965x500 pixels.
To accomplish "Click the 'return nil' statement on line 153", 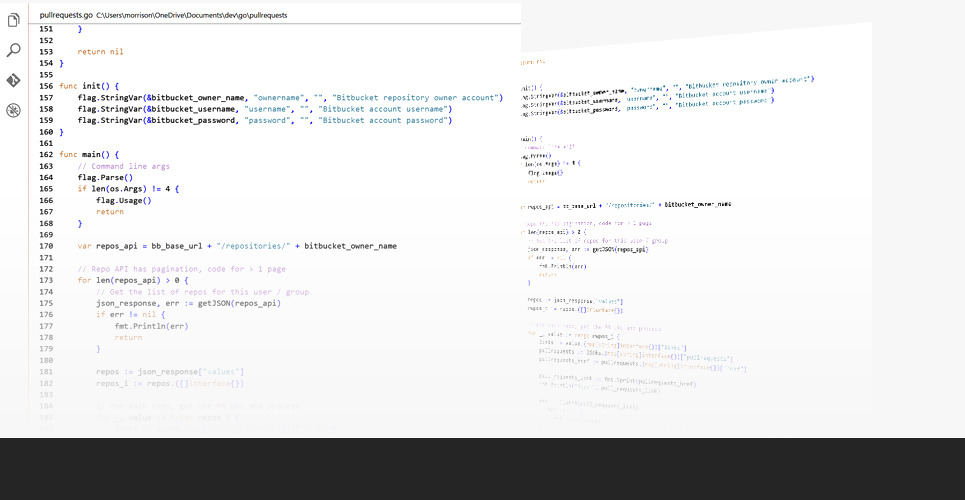I will 101,51.
